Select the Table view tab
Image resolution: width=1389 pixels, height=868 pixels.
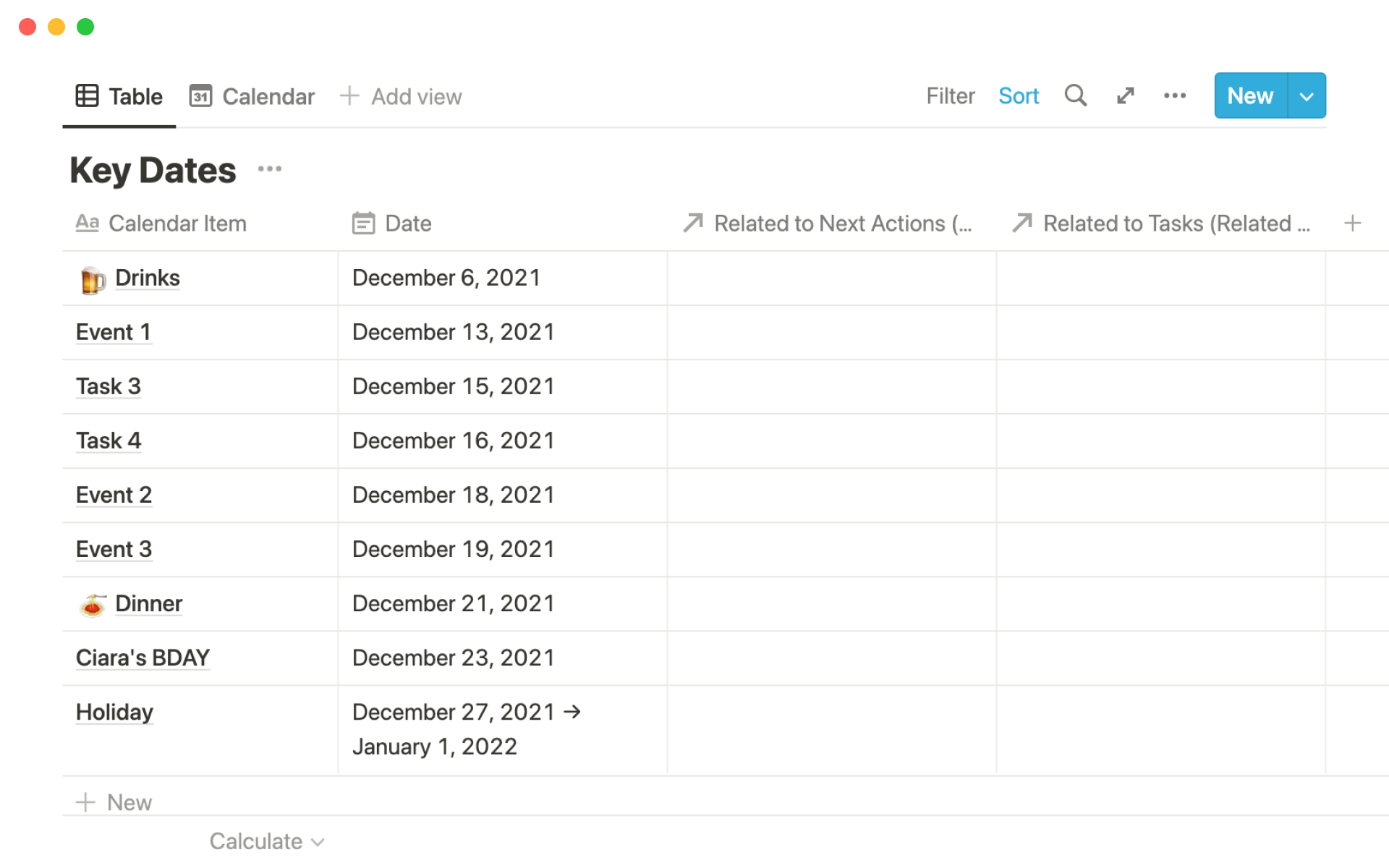119,96
